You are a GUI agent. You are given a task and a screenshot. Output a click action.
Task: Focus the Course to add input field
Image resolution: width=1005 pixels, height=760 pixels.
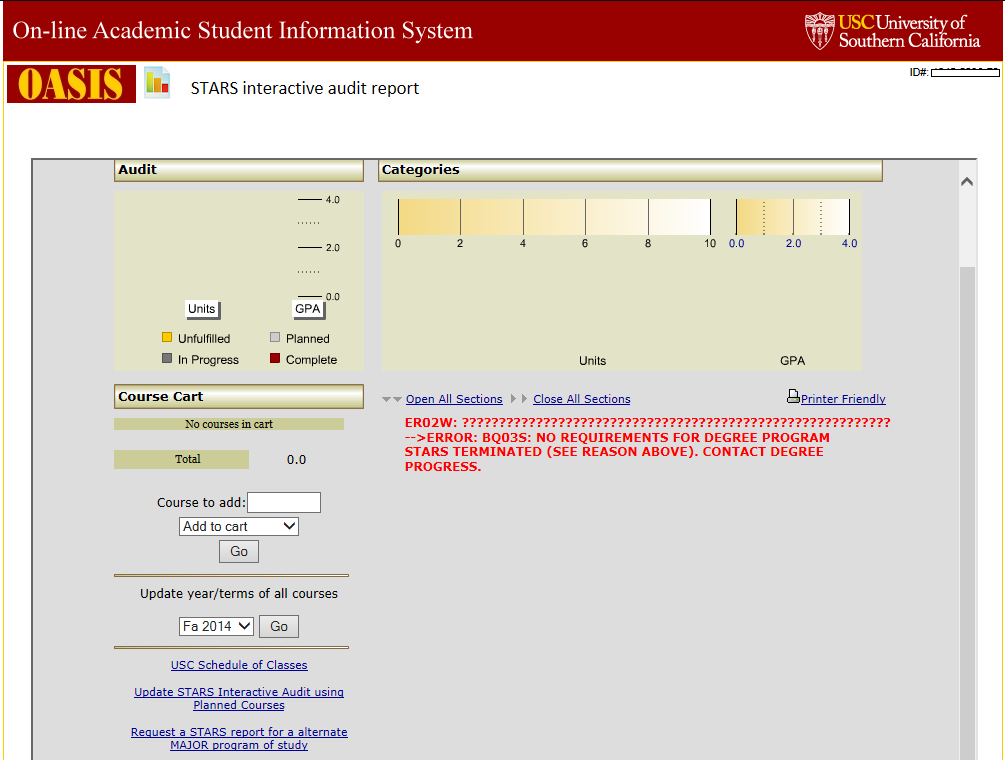284,502
